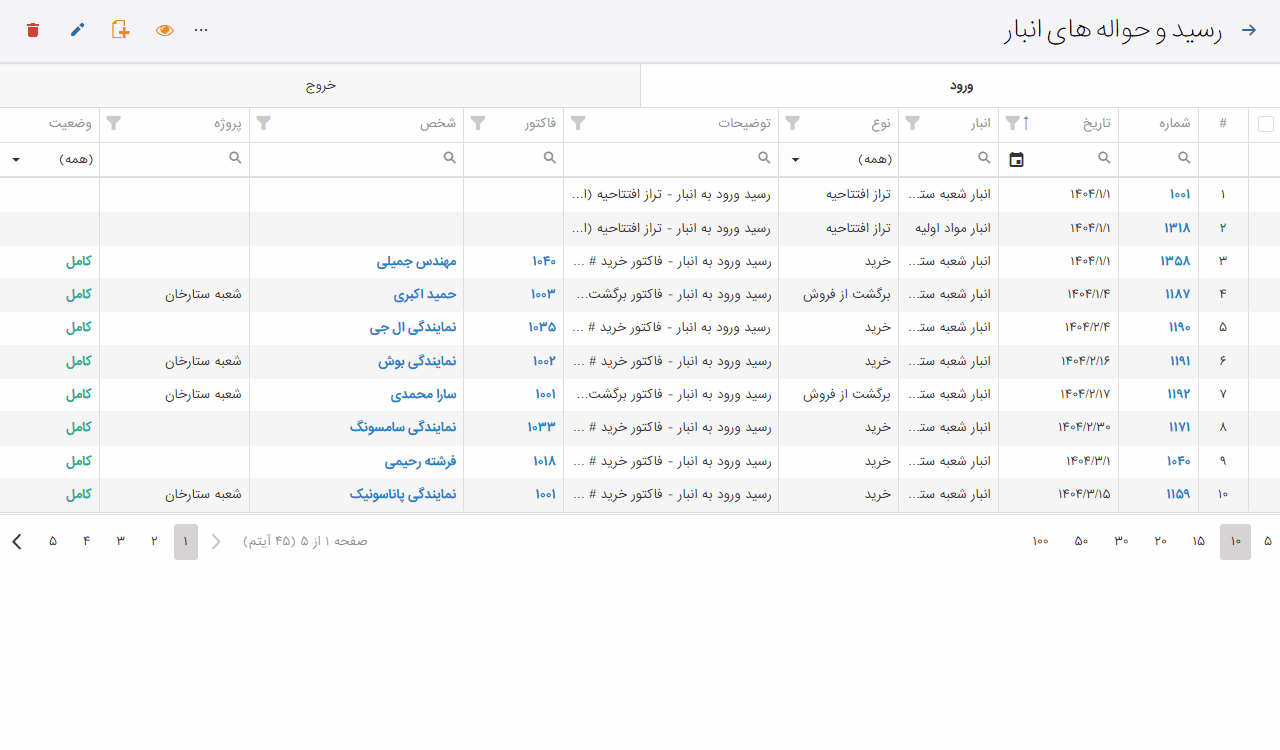The height and width of the screenshot is (750, 1280).
Task: Expand the وضعیت filter dropdown
Action: (x=16, y=159)
